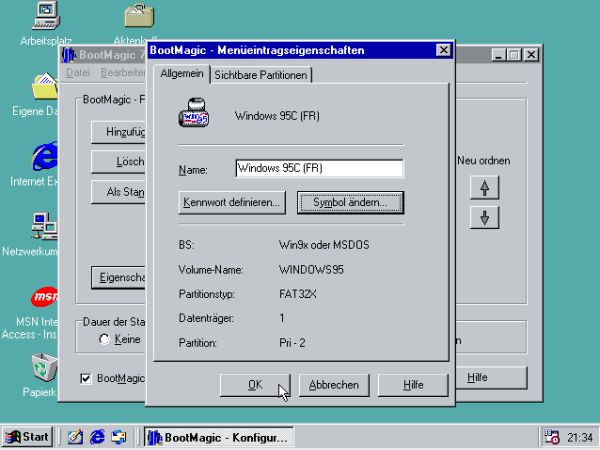Click the Volume-Name value WINDOWS95

(x=311, y=270)
